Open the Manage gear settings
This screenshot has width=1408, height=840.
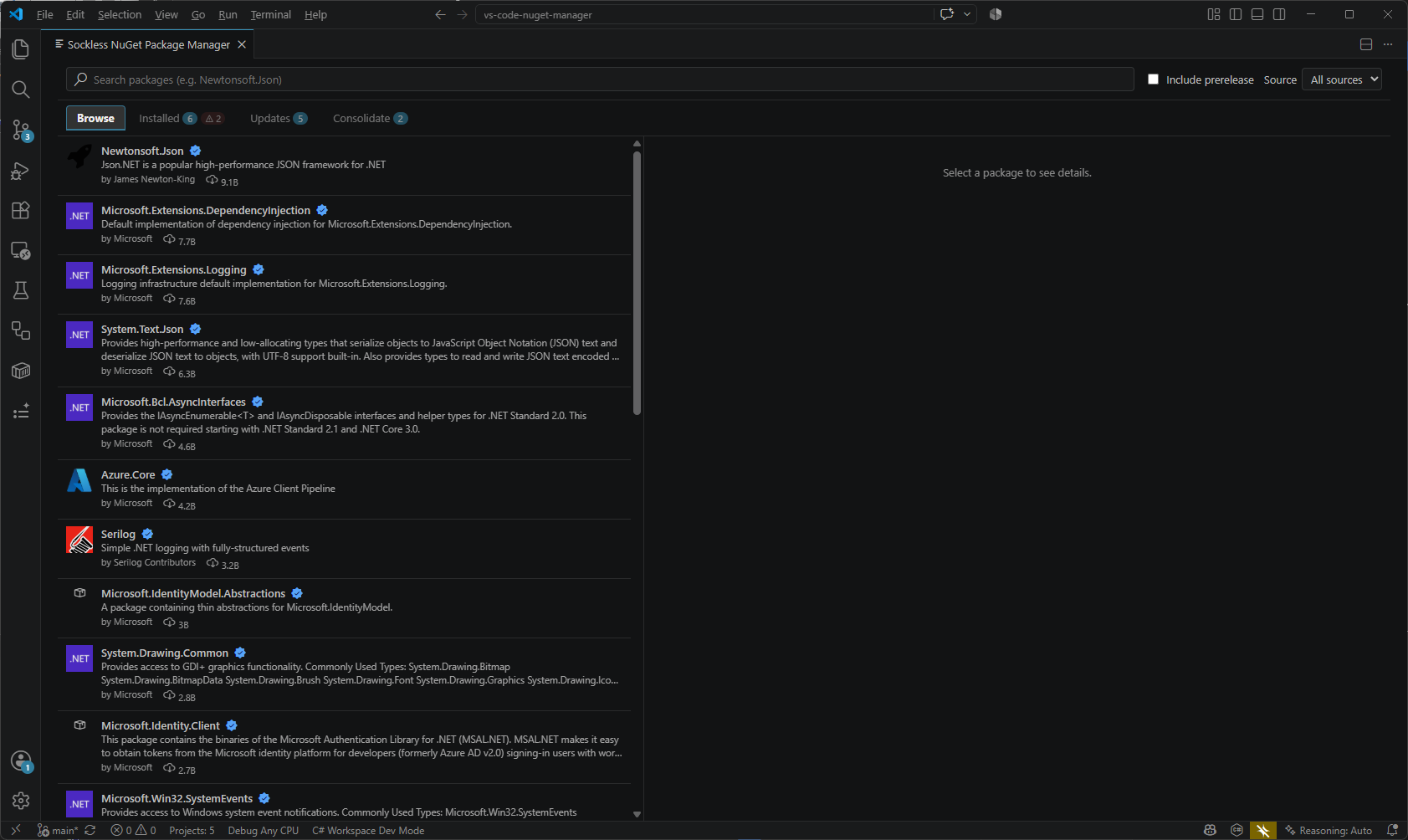click(x=21, y=801)
